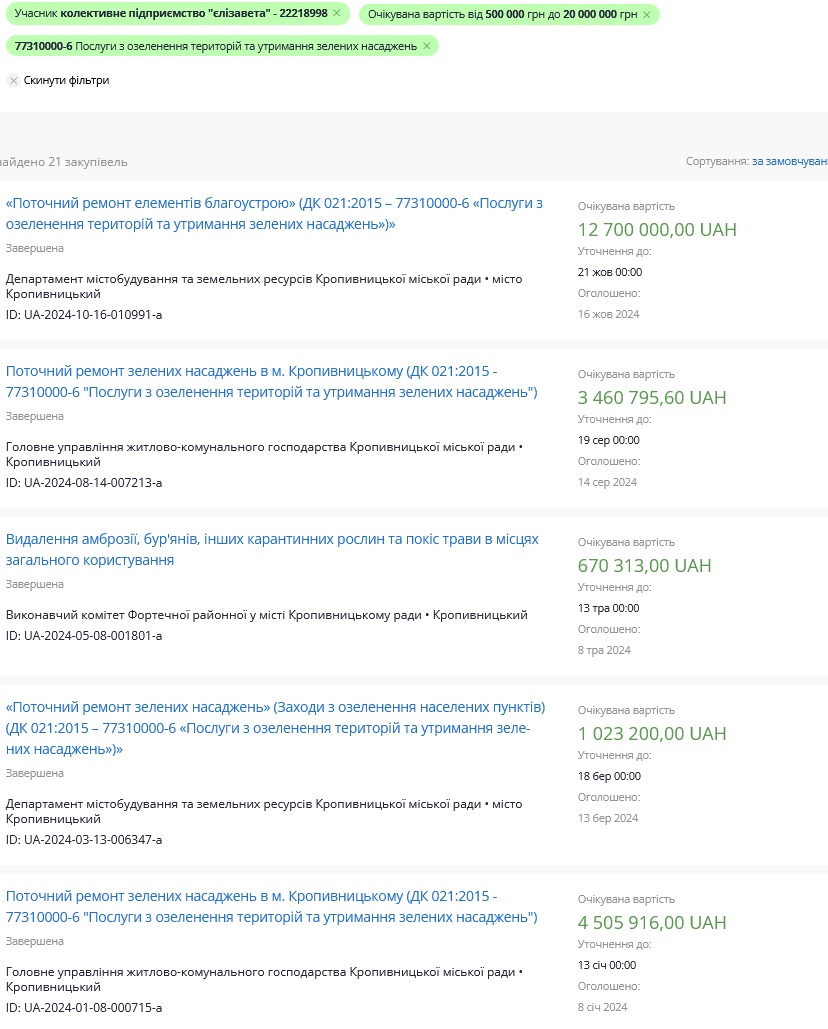Remove the participant filter chip "єлізавета"
The image size is (828, 1029).
[337, 13]
